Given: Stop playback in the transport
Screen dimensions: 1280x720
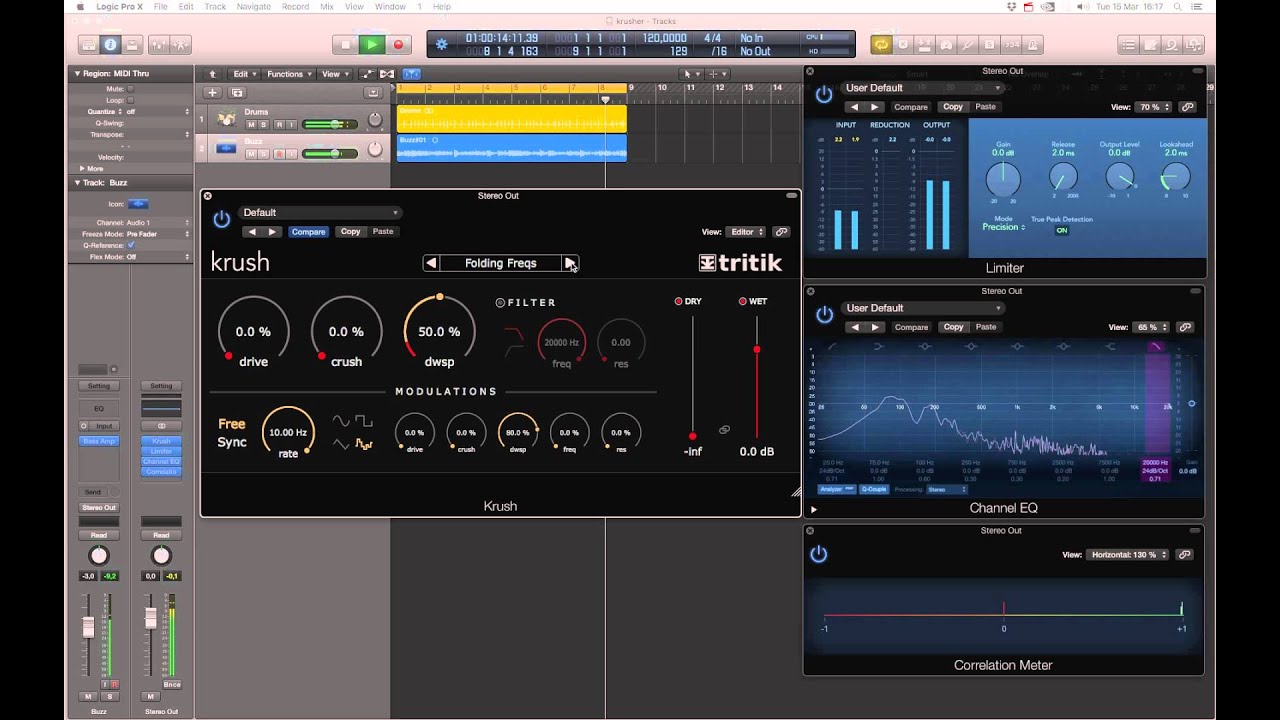Looking at the screenshot, I should coord(346,45).
